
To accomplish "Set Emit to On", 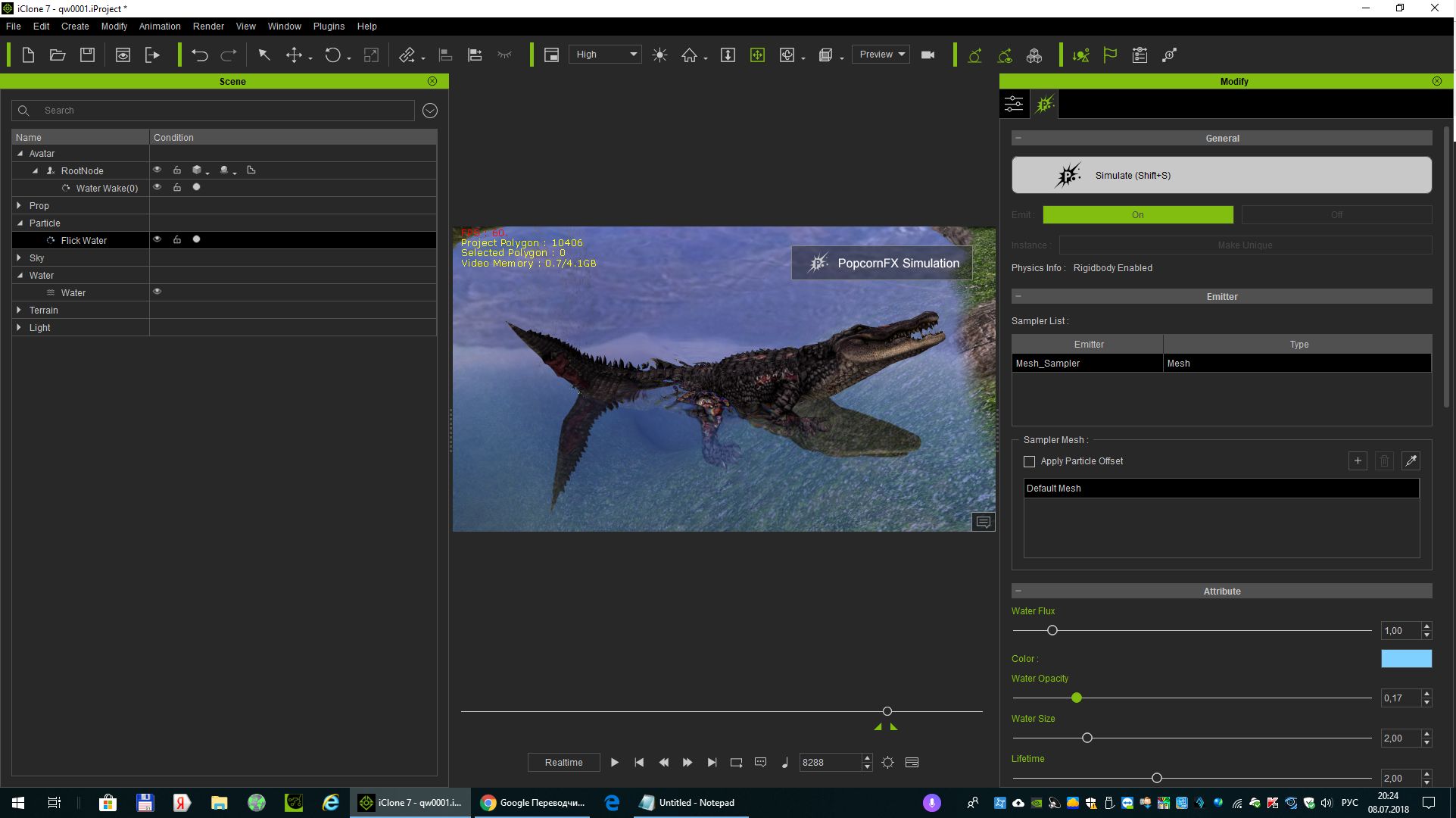I will pyautogui.click(x=1138, y=215).
